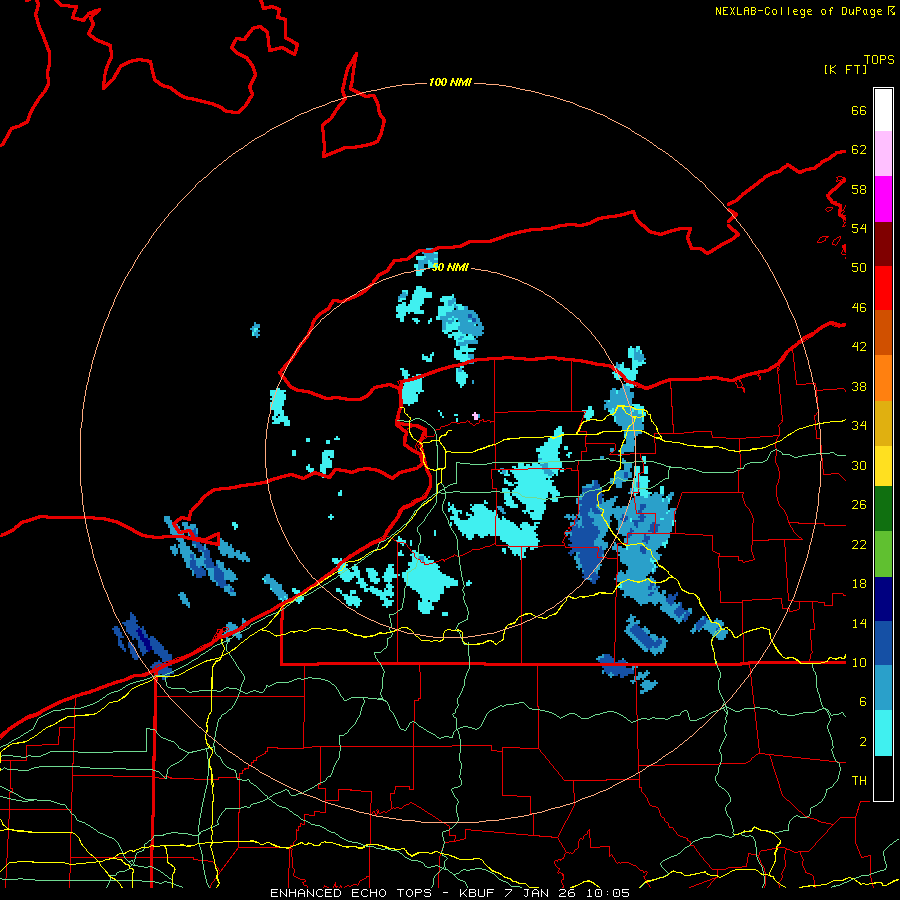Click the "TH" threshold legend label
Image resolution: width=900 pixels, height=900 pixels.
[x=859, y=781]
